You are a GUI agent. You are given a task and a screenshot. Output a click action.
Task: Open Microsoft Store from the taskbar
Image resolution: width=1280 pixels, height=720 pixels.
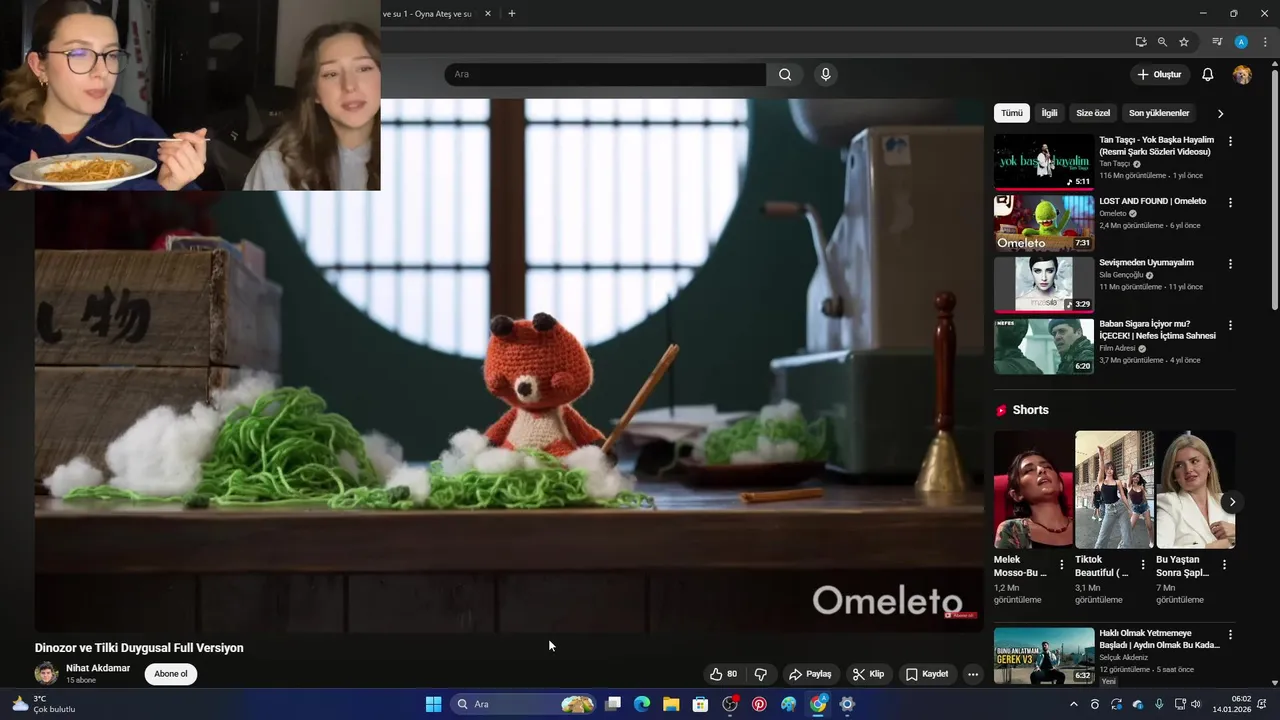click(x=701, y=704)
